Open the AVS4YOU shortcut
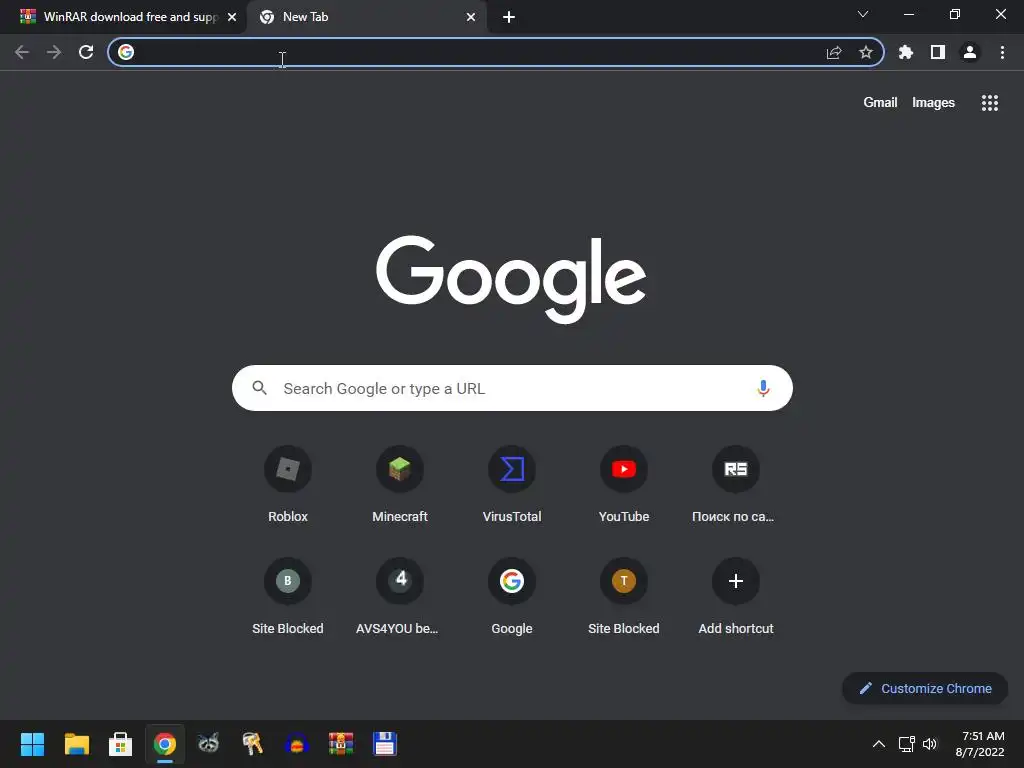This screenshot has height=768, width=1024. 400,597
